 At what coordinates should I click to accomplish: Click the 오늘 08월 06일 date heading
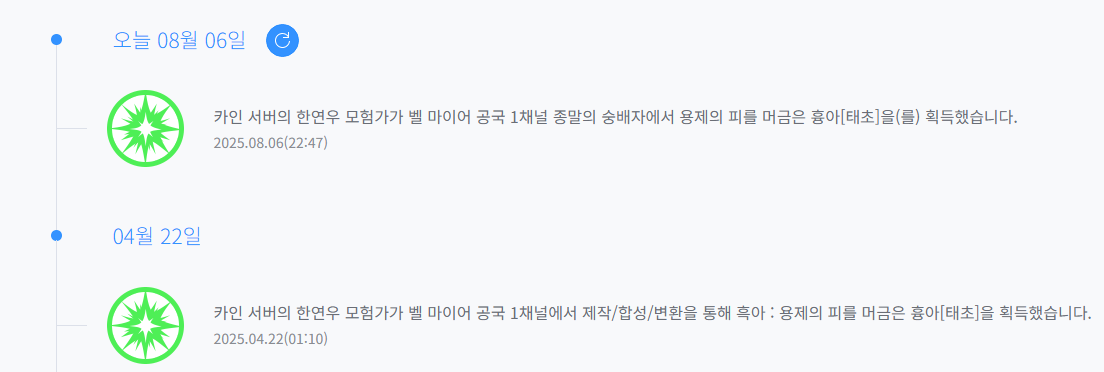point(179,40)
